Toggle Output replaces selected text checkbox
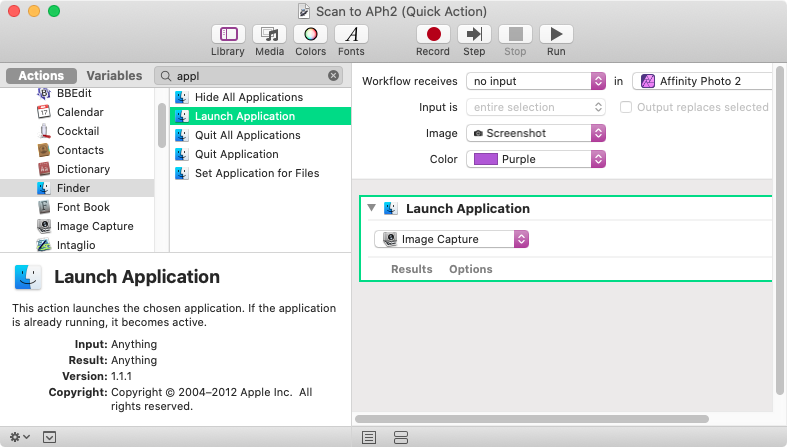The height and width of the screenshot is (447, 787). pos(625,107)
